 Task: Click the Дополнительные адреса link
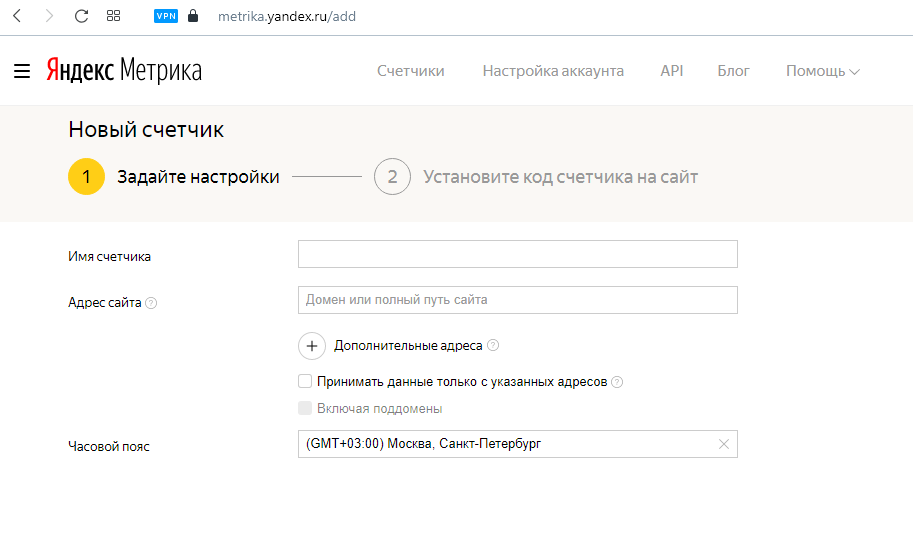tap(408, 346)
